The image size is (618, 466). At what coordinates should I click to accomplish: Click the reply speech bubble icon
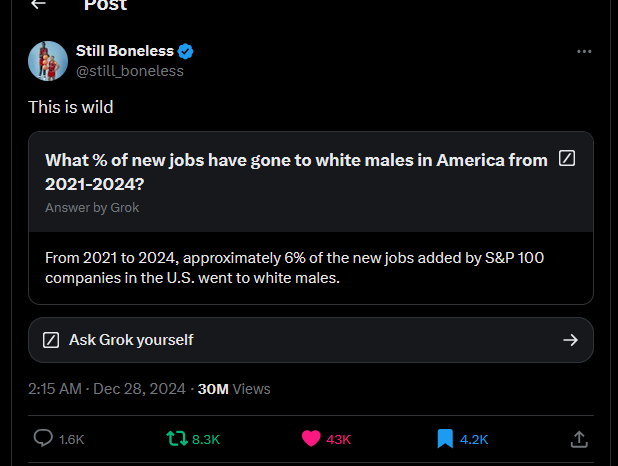point(43,438)
